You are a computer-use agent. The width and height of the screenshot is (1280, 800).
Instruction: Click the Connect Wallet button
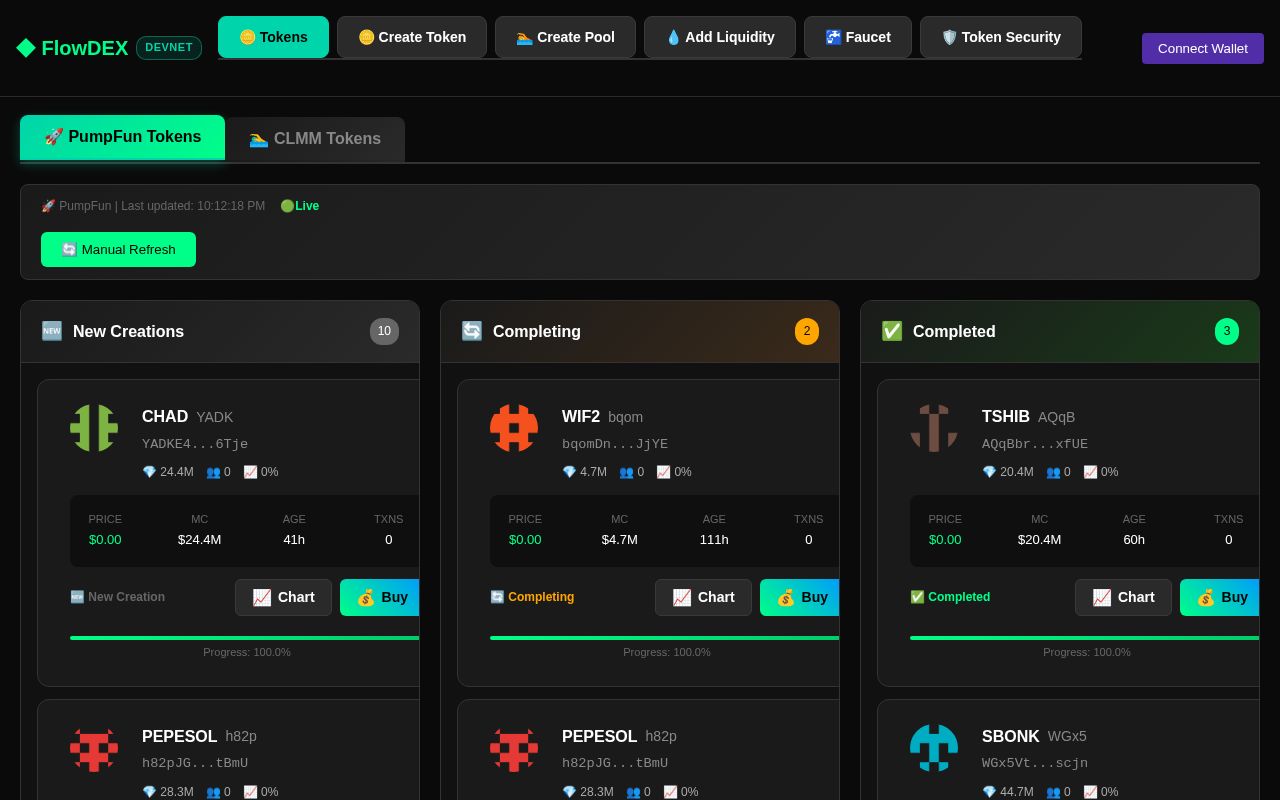tap(1203, 48)
